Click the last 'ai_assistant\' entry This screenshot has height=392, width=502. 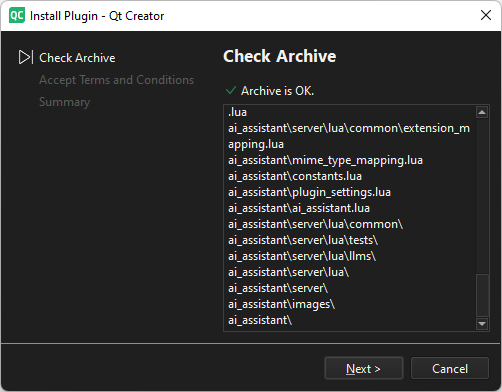coord(260,320)
